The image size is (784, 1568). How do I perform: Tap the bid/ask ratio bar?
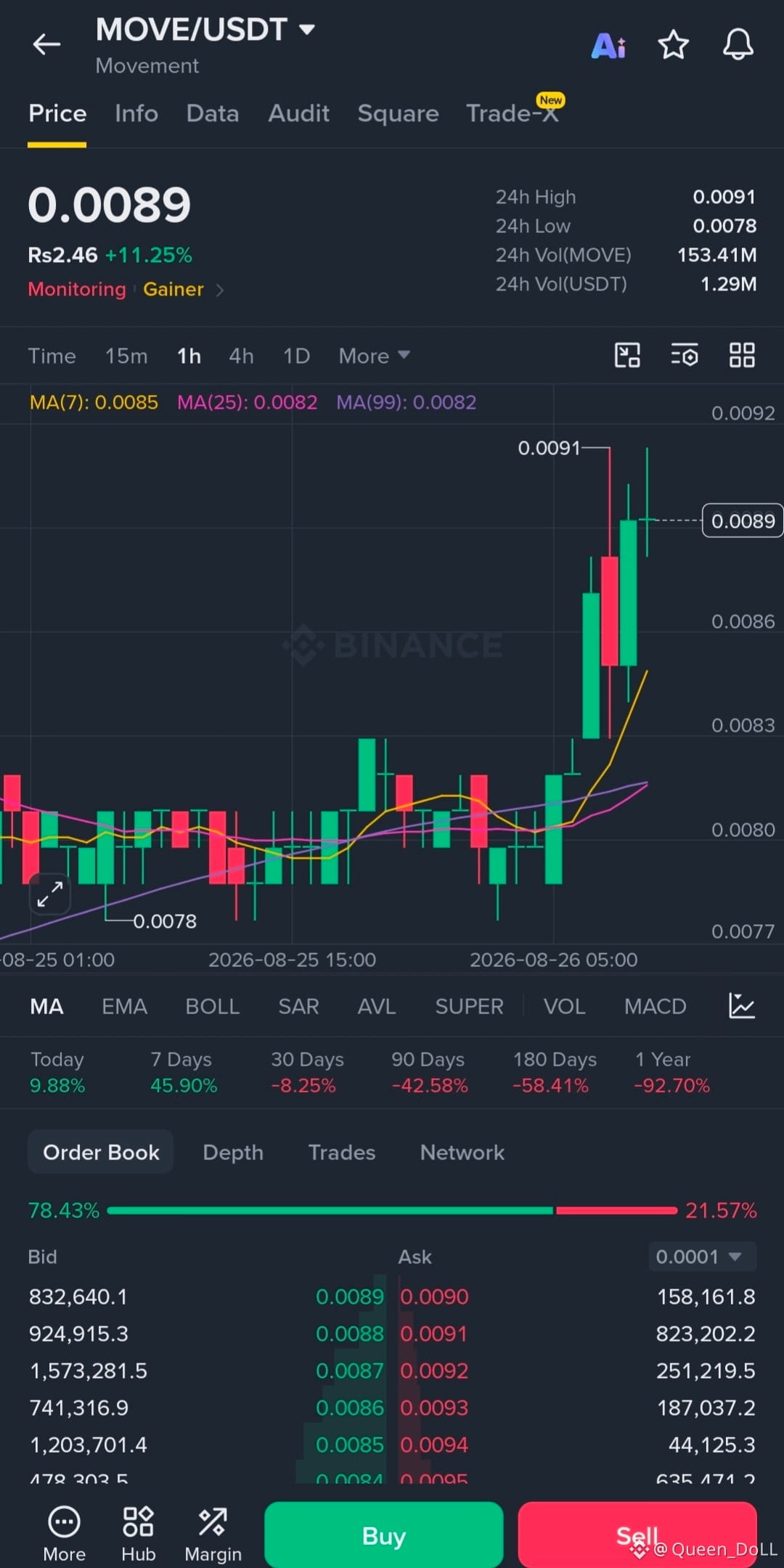click(392, 1210)
